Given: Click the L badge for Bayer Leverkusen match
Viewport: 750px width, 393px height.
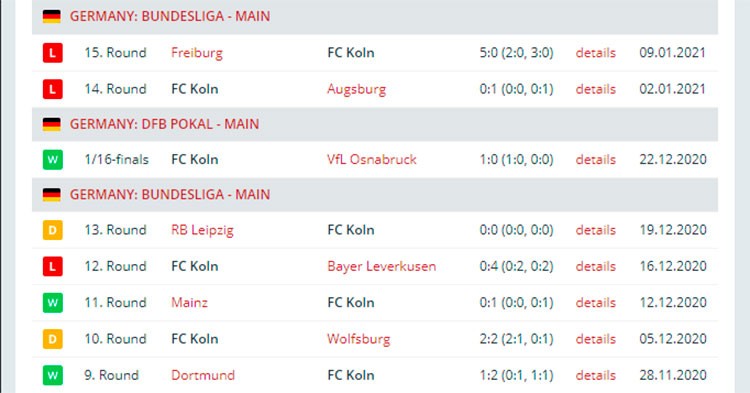Looking at the screenshot, I should pos(53,266).
